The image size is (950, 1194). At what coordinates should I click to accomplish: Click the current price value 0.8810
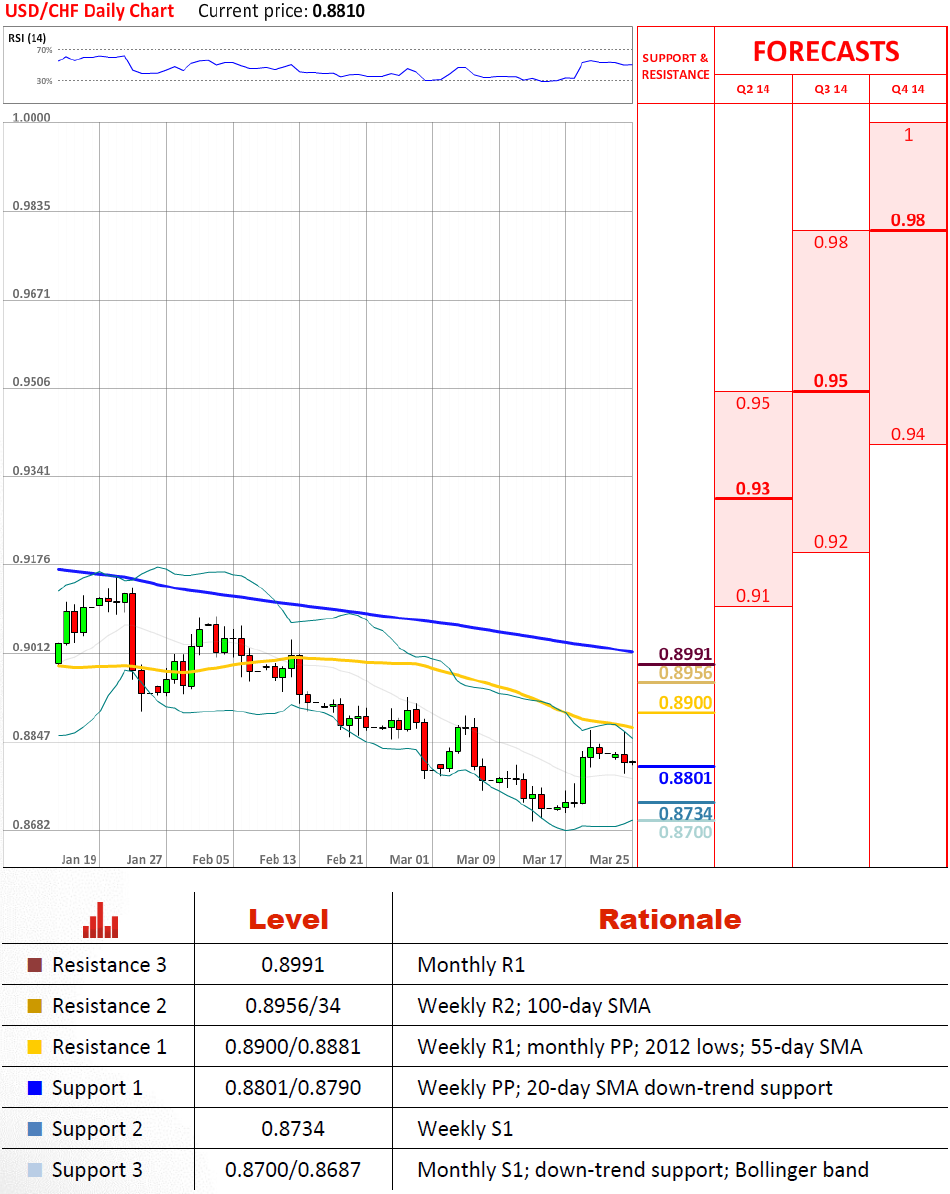click(x=338, y=11)
